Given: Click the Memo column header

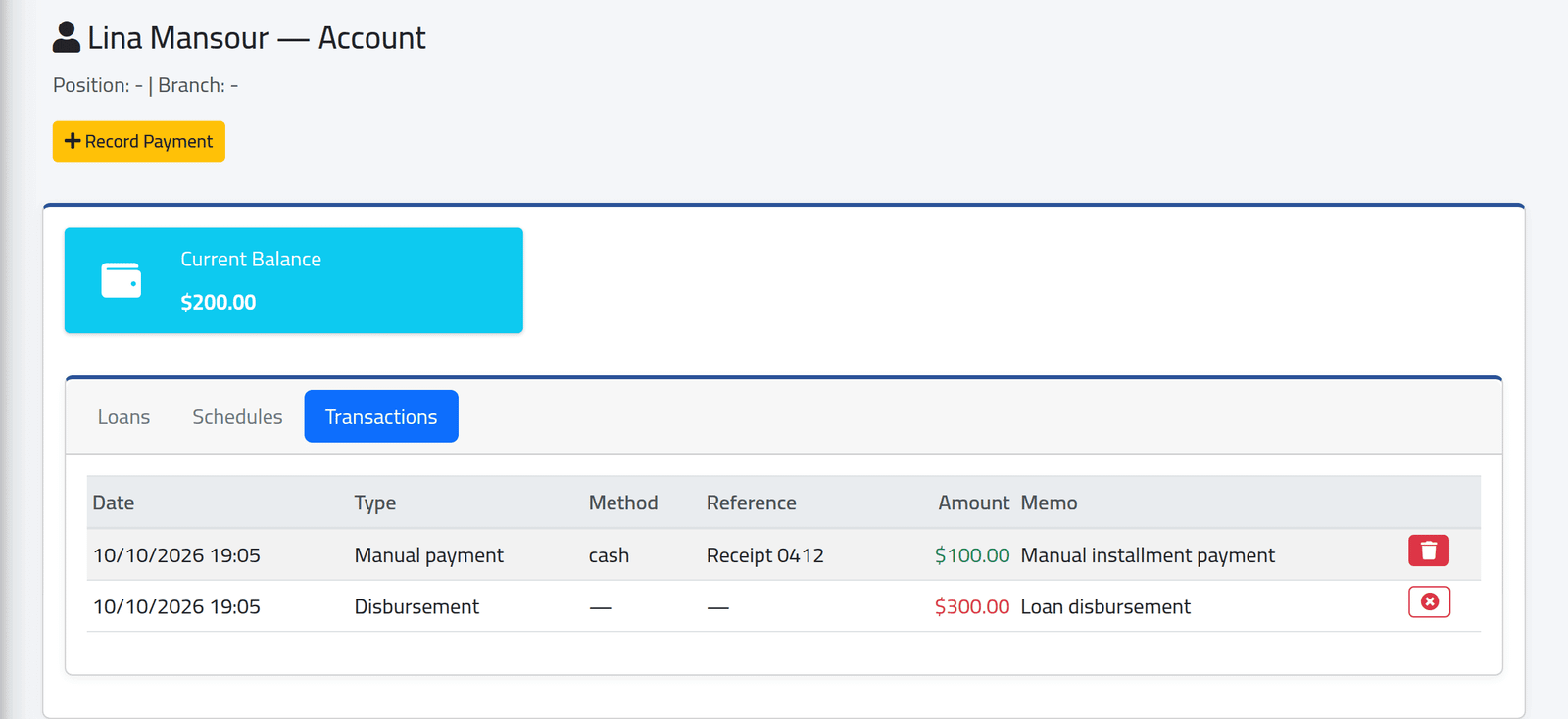Looking at the screenshot, I should coord(1049,503).
